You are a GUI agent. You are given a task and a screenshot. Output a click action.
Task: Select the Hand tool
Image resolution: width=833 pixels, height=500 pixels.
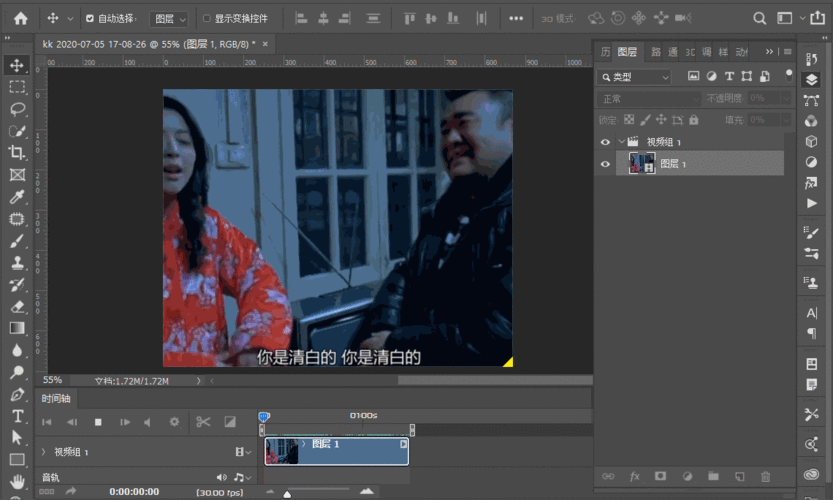[17, 481]
